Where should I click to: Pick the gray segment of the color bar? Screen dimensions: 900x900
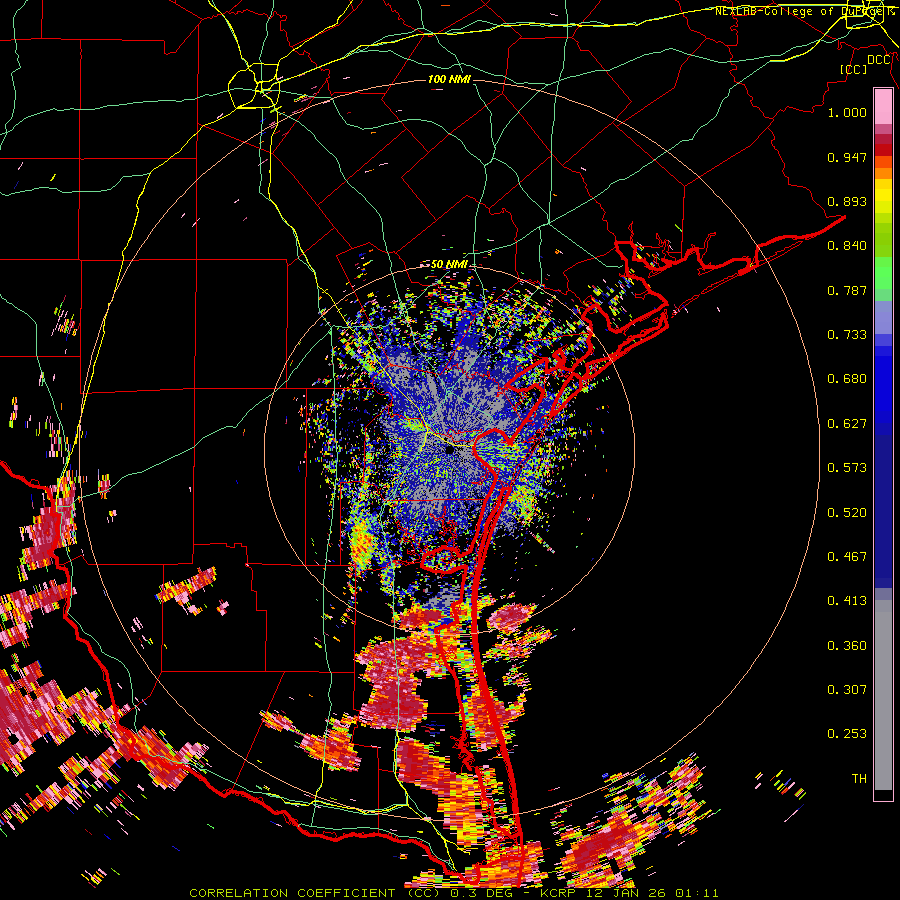[x=883, y=695]
